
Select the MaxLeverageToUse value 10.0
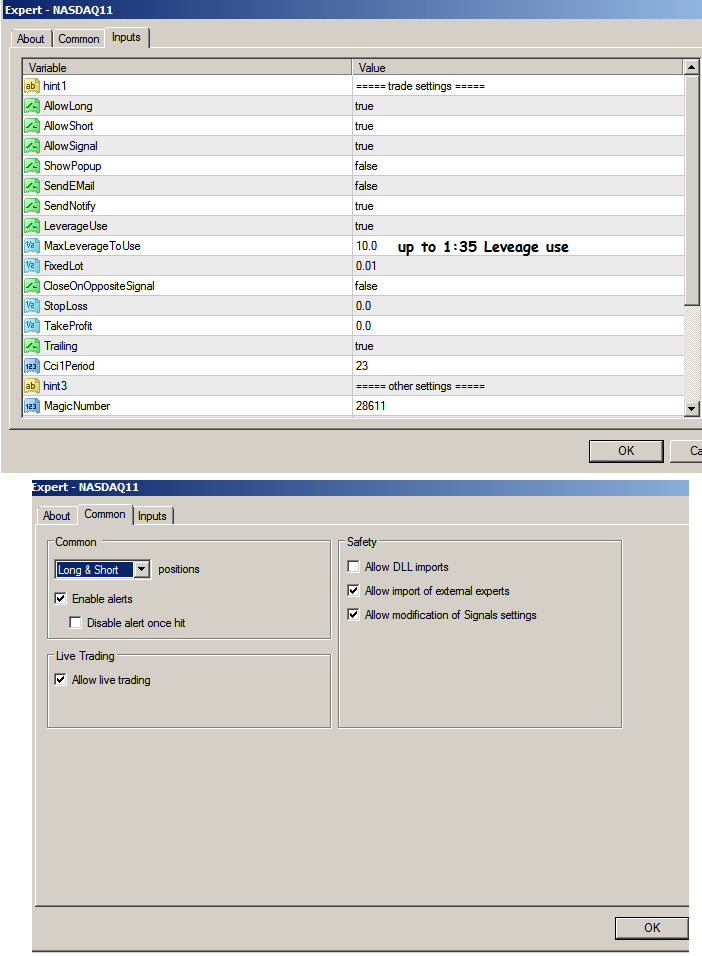point(367,246)
